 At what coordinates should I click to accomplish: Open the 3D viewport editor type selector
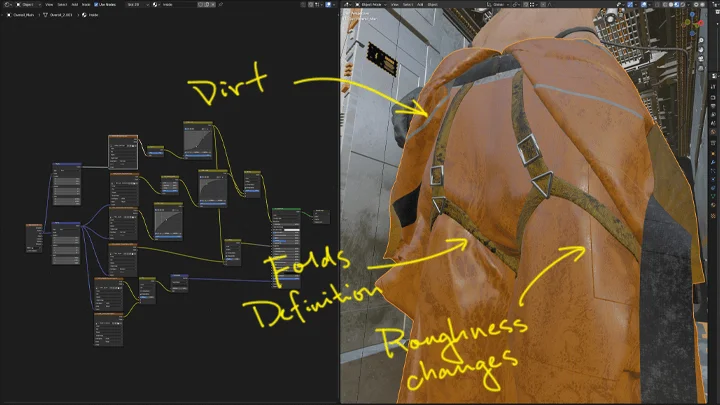tap(348, 5)
